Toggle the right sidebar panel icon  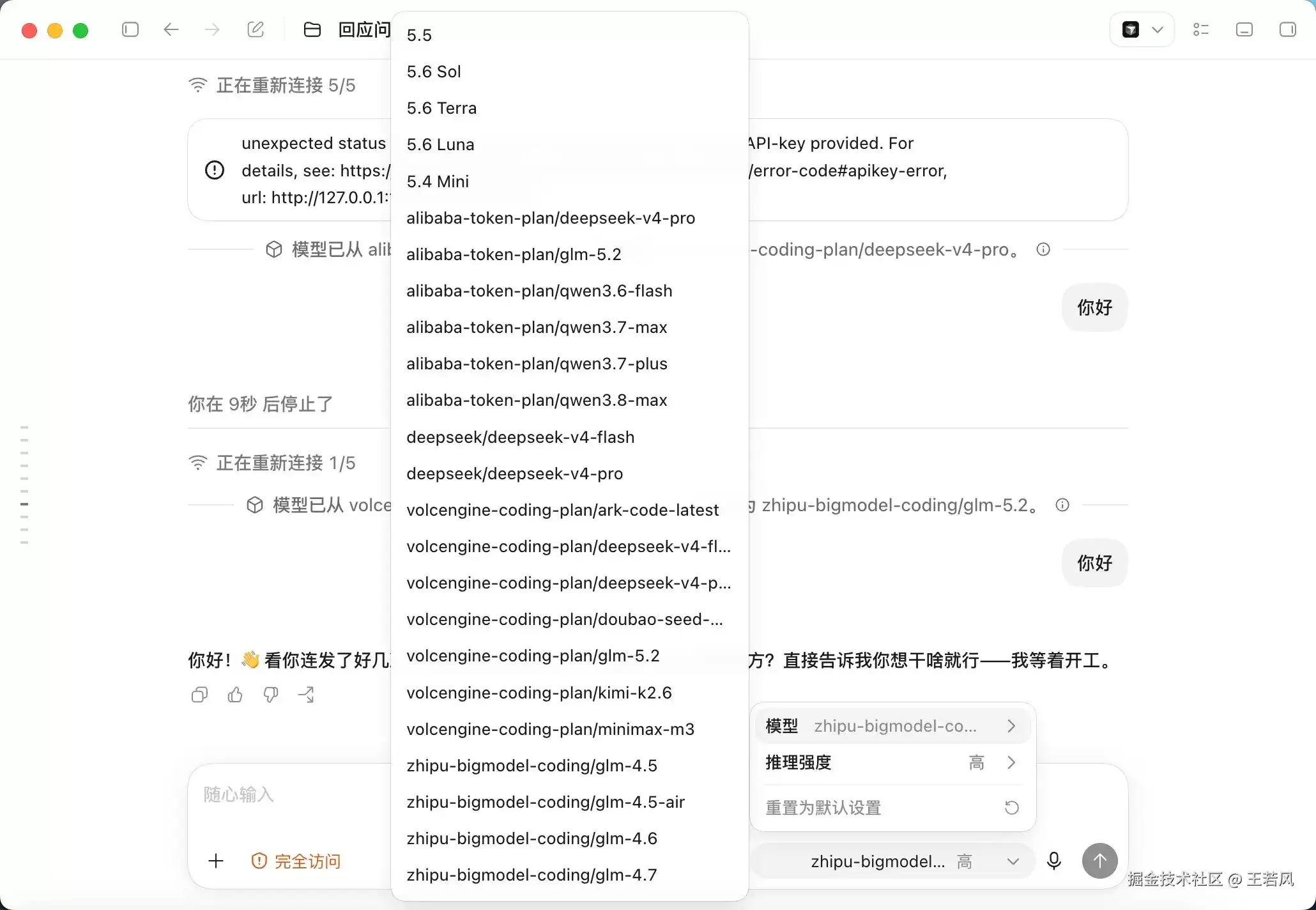click(1288, 29)
